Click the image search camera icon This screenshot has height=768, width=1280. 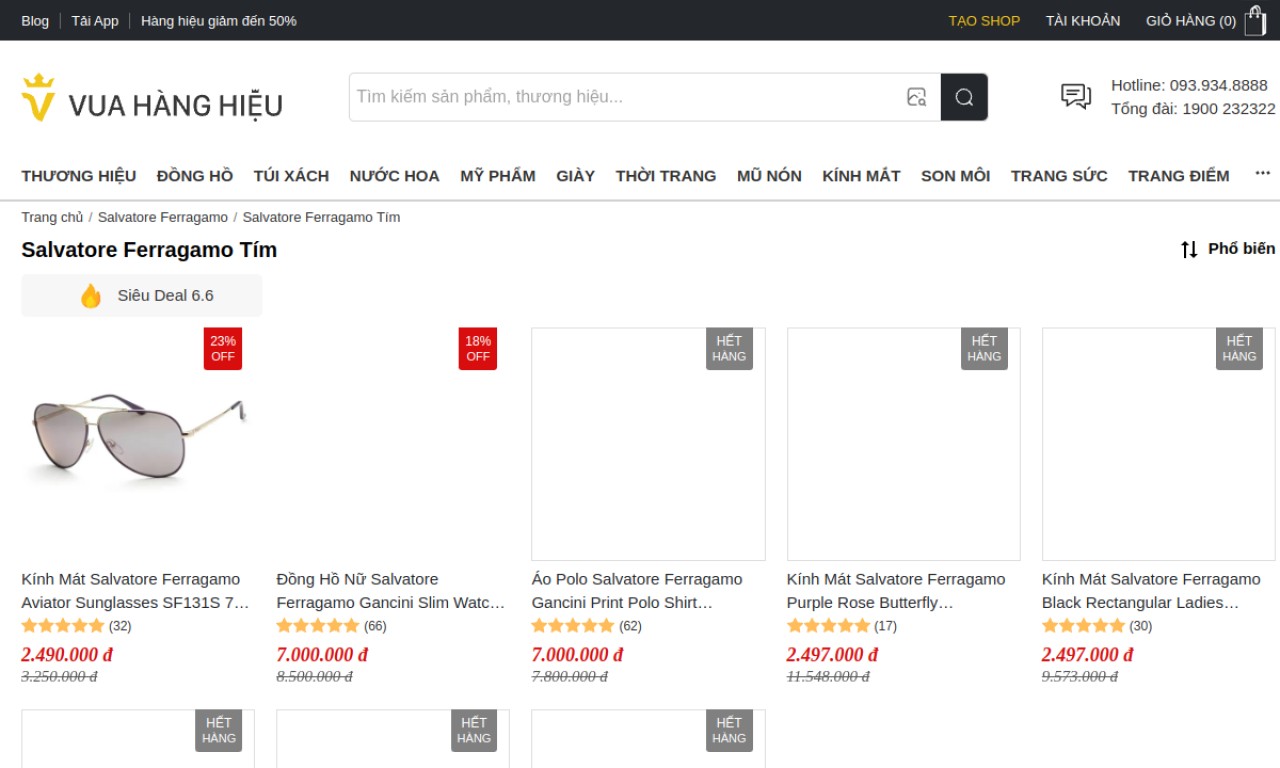916,97
